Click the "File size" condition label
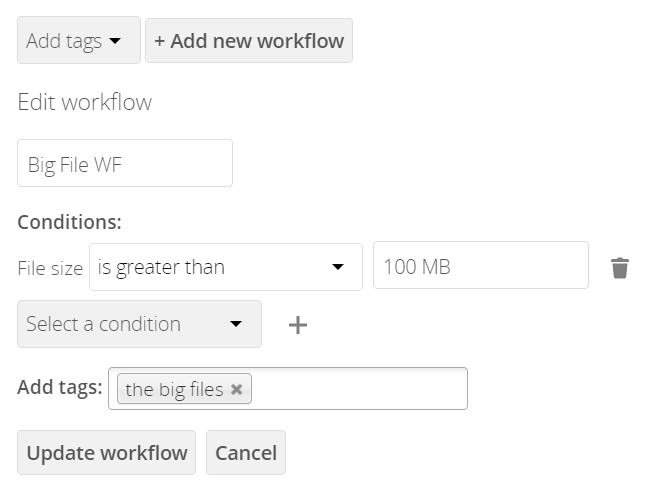Image resolution: width=655 pixels, height=493 pixels. click(50, 268)
